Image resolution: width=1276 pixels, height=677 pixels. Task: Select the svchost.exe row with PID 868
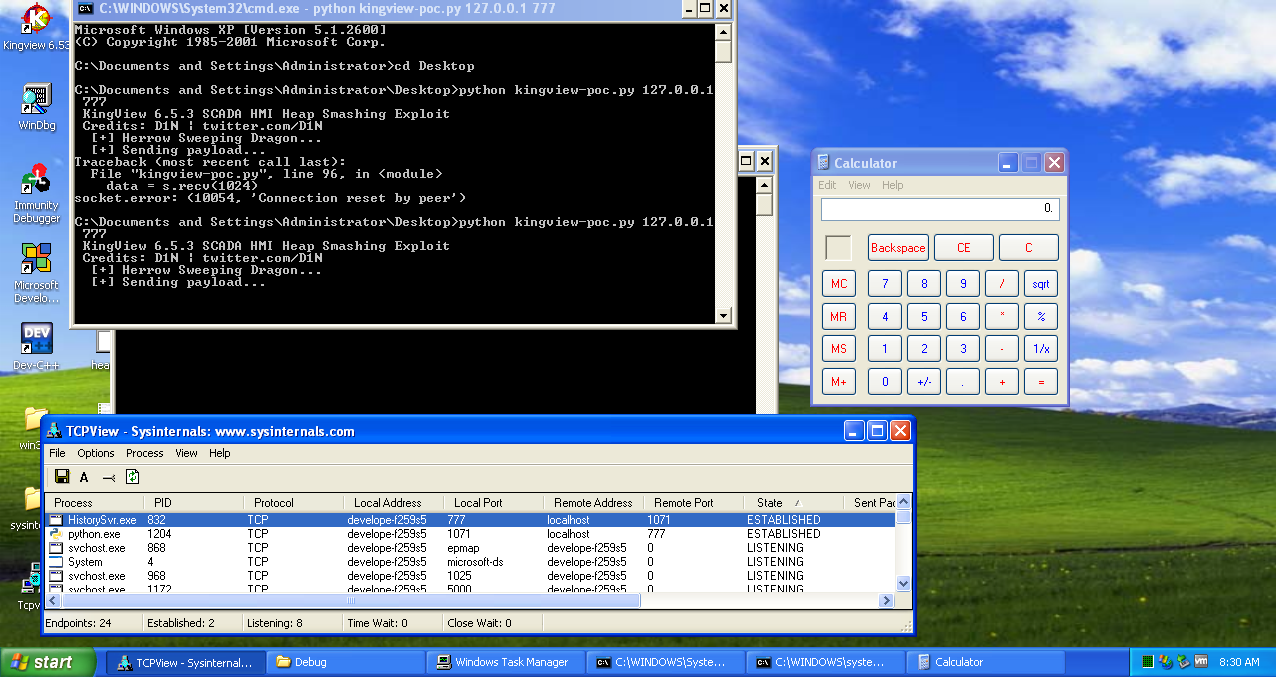click(470, 548)
